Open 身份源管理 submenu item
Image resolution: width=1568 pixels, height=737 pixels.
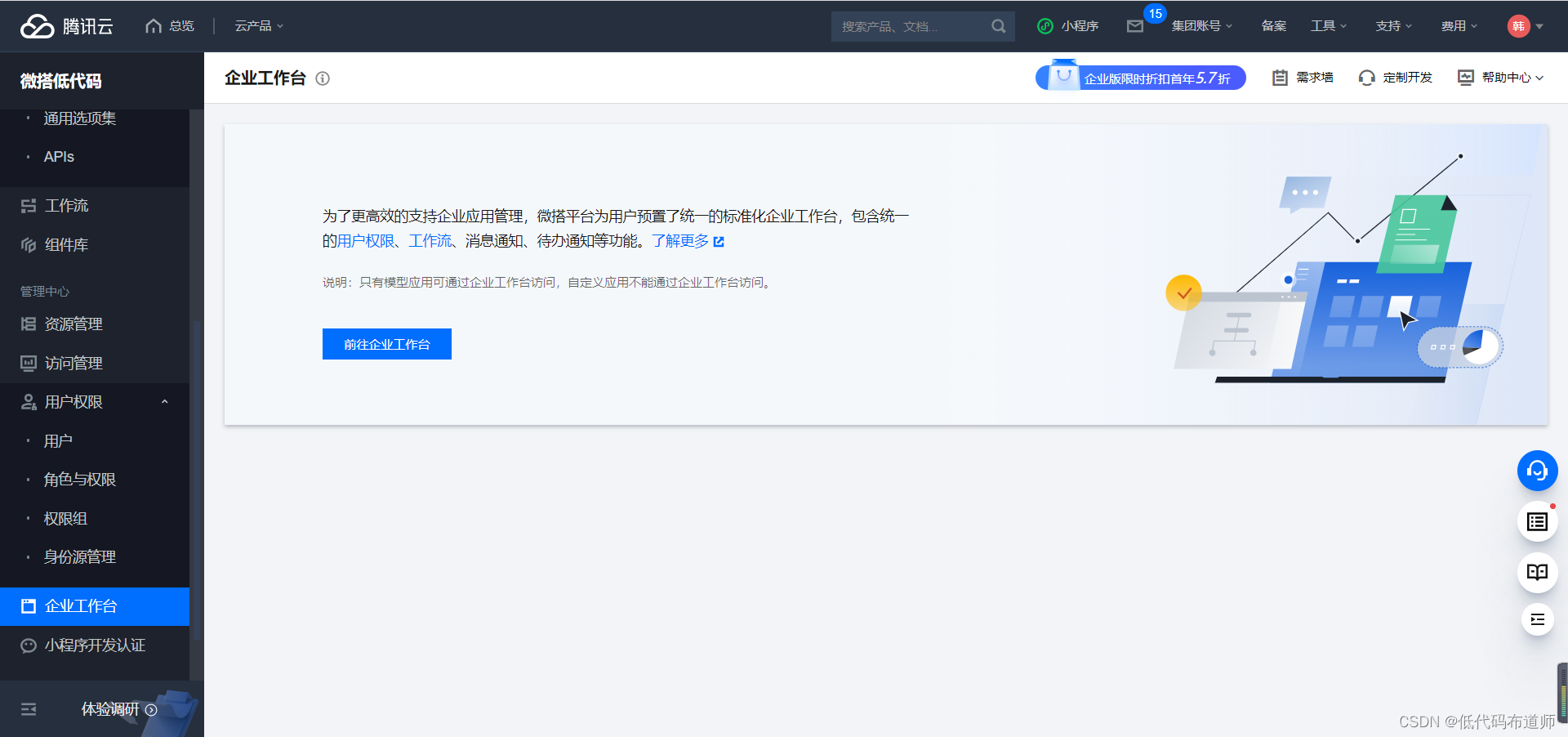click(79, 557)
